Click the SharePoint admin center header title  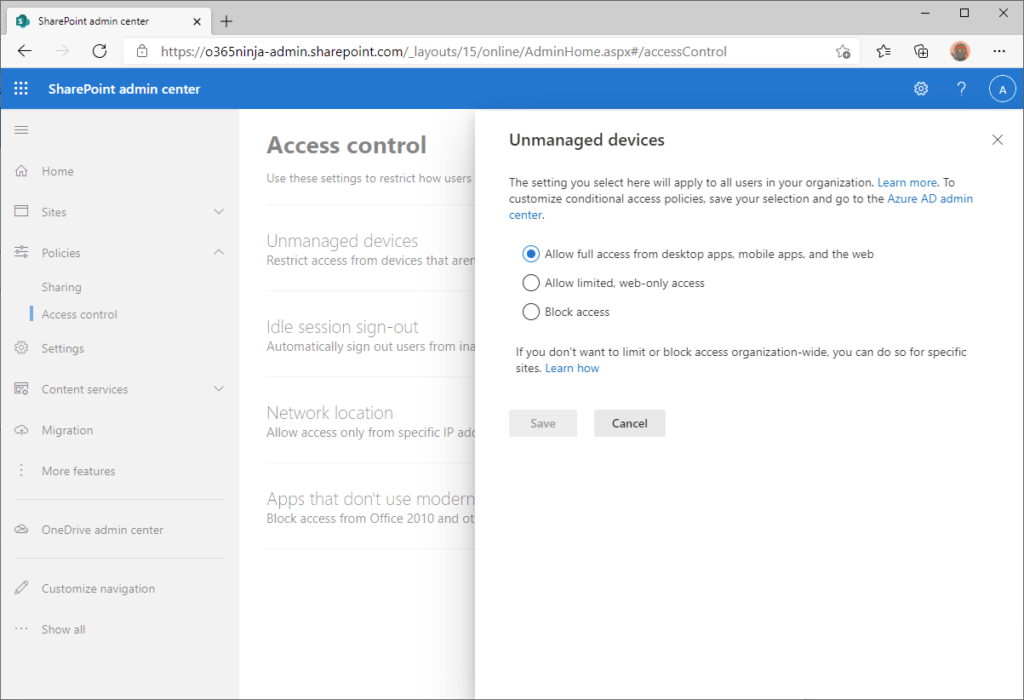tap(124, 89)
